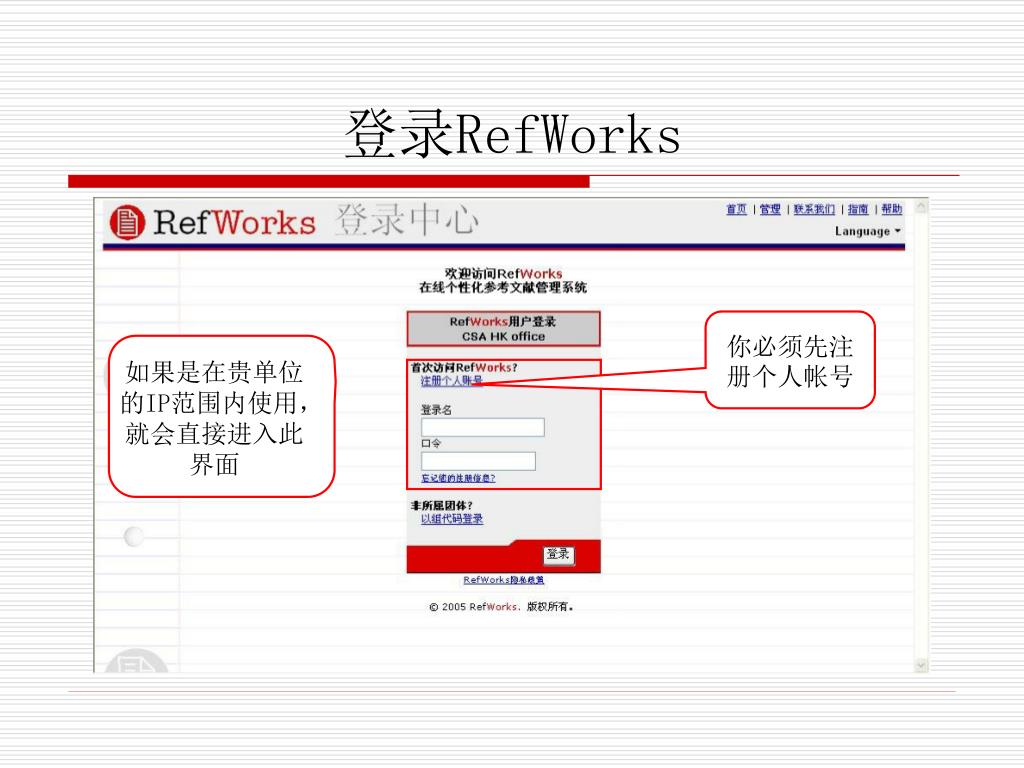
Task: Select the CSA HK office text
Action: point(504,336)
